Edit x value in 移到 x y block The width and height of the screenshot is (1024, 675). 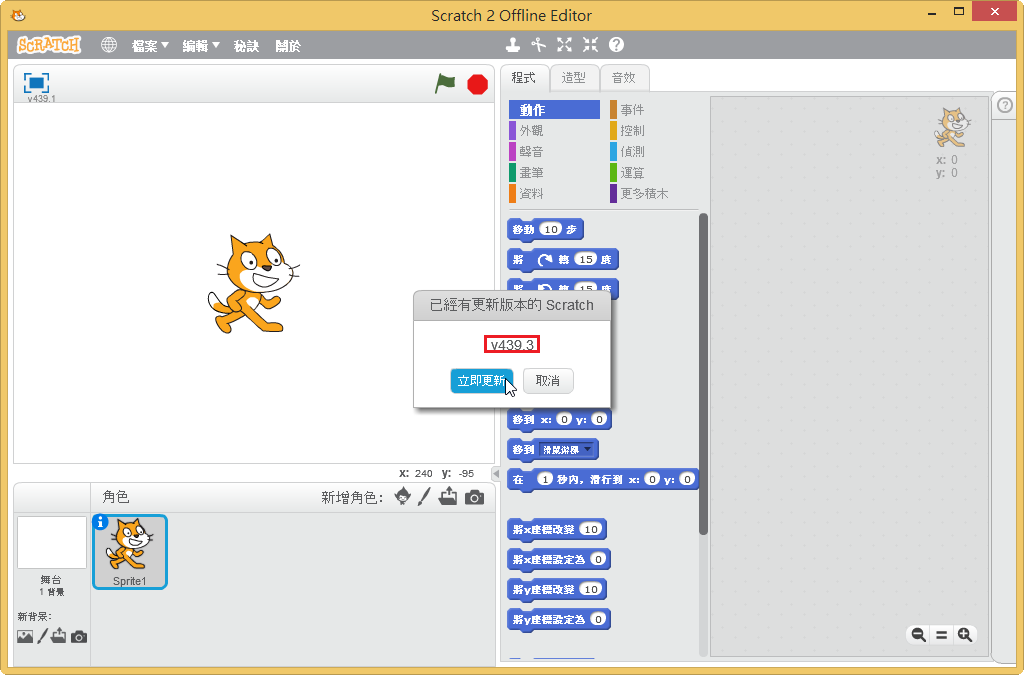(x=564, y=419)
